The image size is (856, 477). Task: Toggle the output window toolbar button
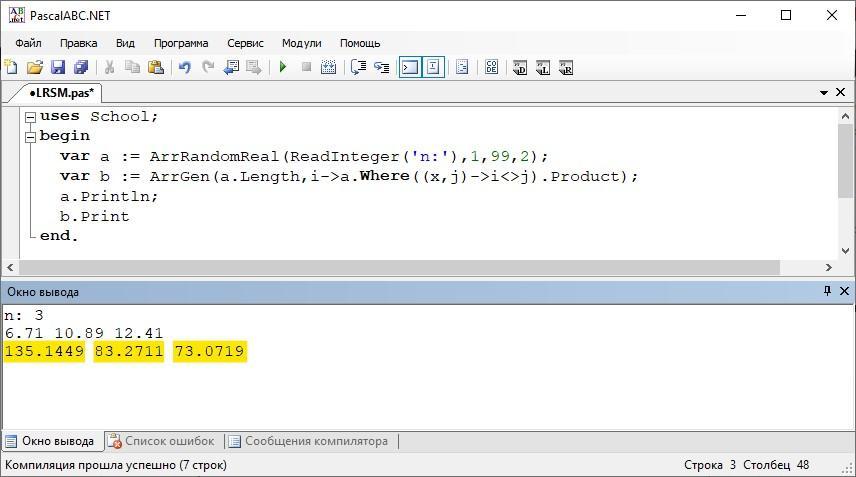pyautogui.click(x=409, y=67)
